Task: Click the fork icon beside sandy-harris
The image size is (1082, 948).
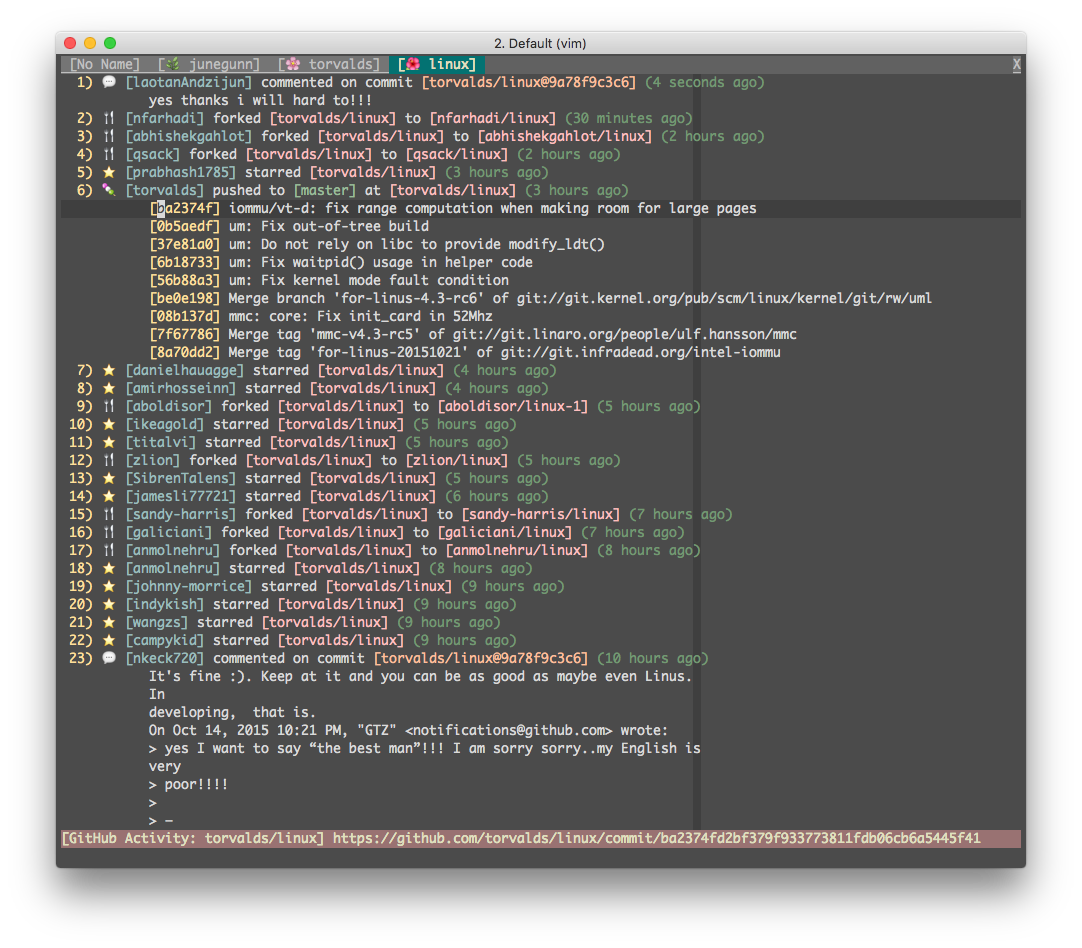Action: (109, 514)
